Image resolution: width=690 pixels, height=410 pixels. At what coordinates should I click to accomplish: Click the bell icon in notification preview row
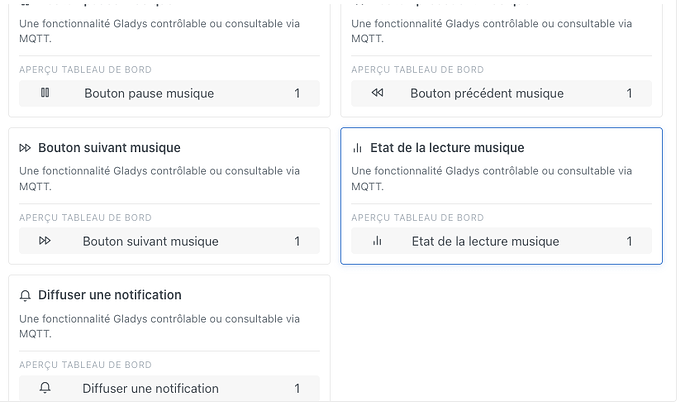[45, 388]
